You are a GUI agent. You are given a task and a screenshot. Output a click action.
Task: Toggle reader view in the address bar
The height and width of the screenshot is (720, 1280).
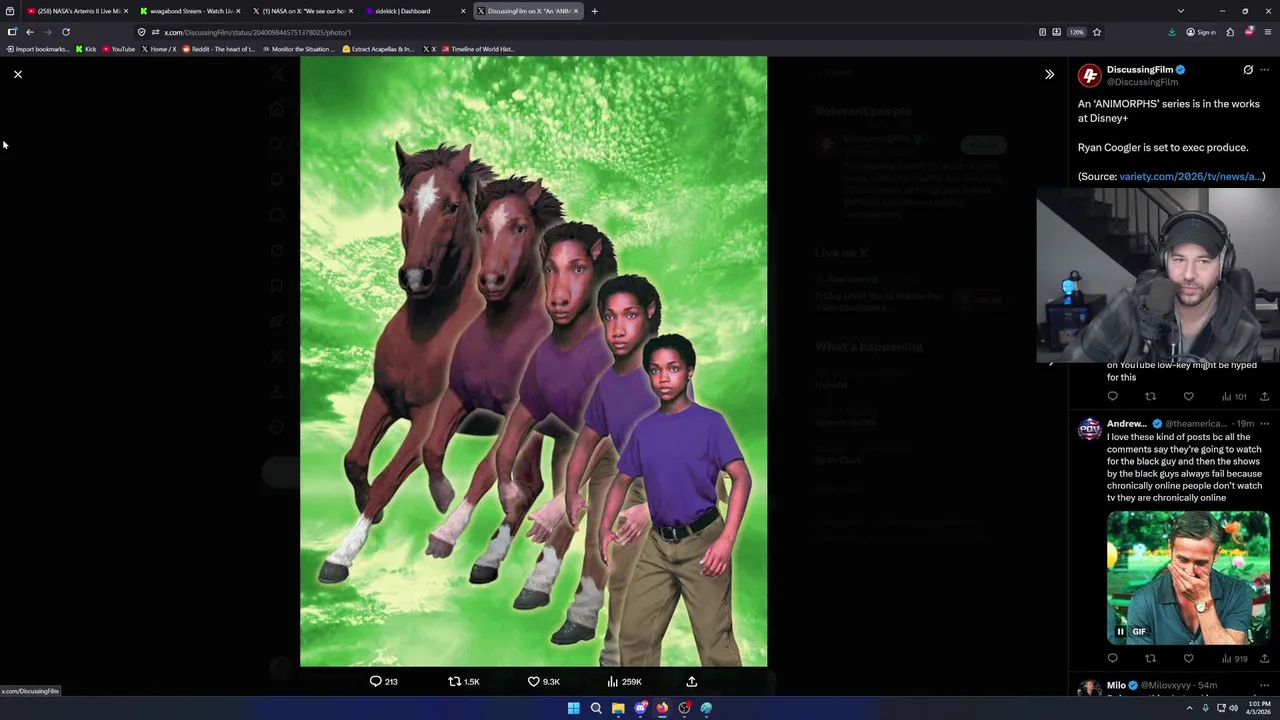pyautogui.click(x=1042, y=32)
